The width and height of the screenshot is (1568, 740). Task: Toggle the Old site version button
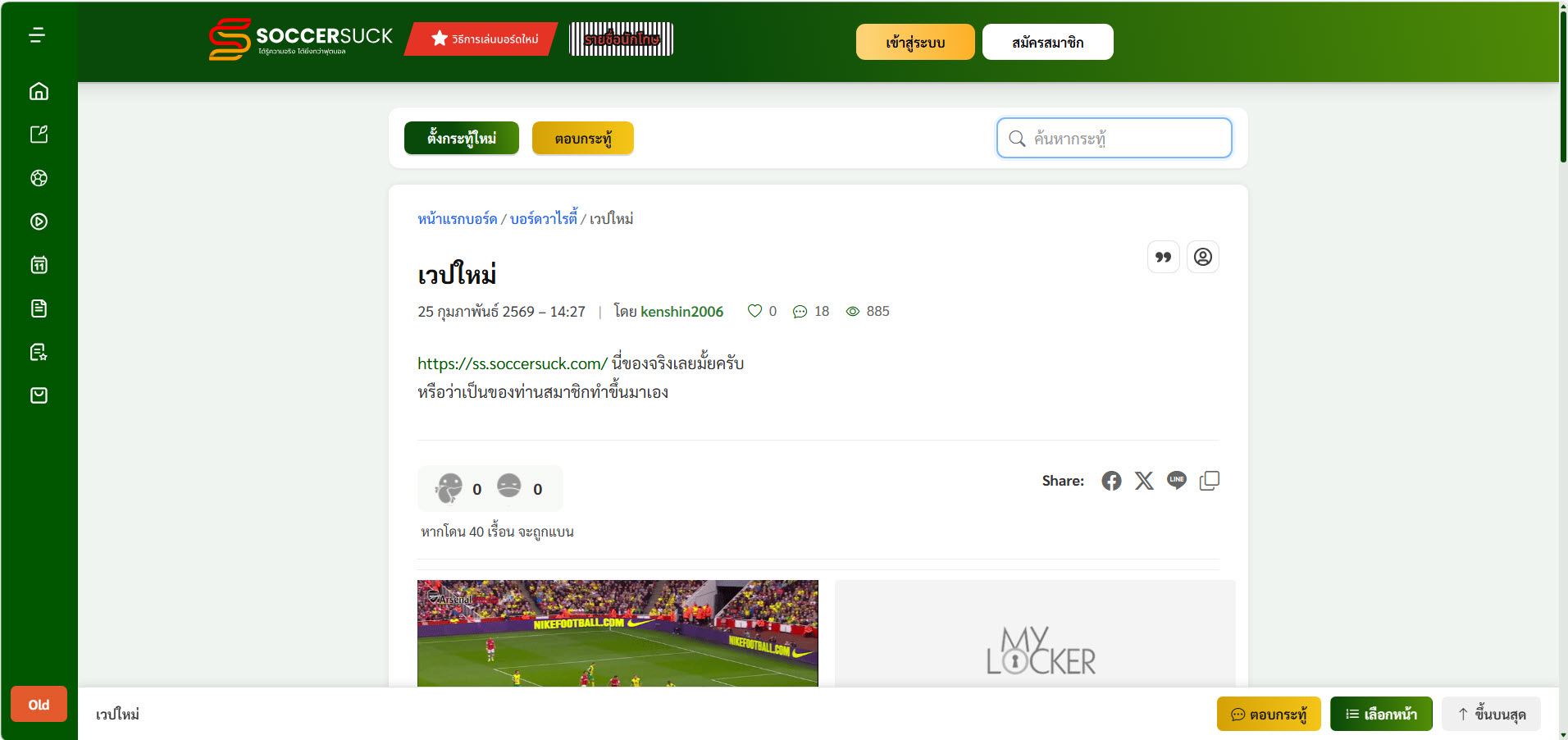pos(39,705)
